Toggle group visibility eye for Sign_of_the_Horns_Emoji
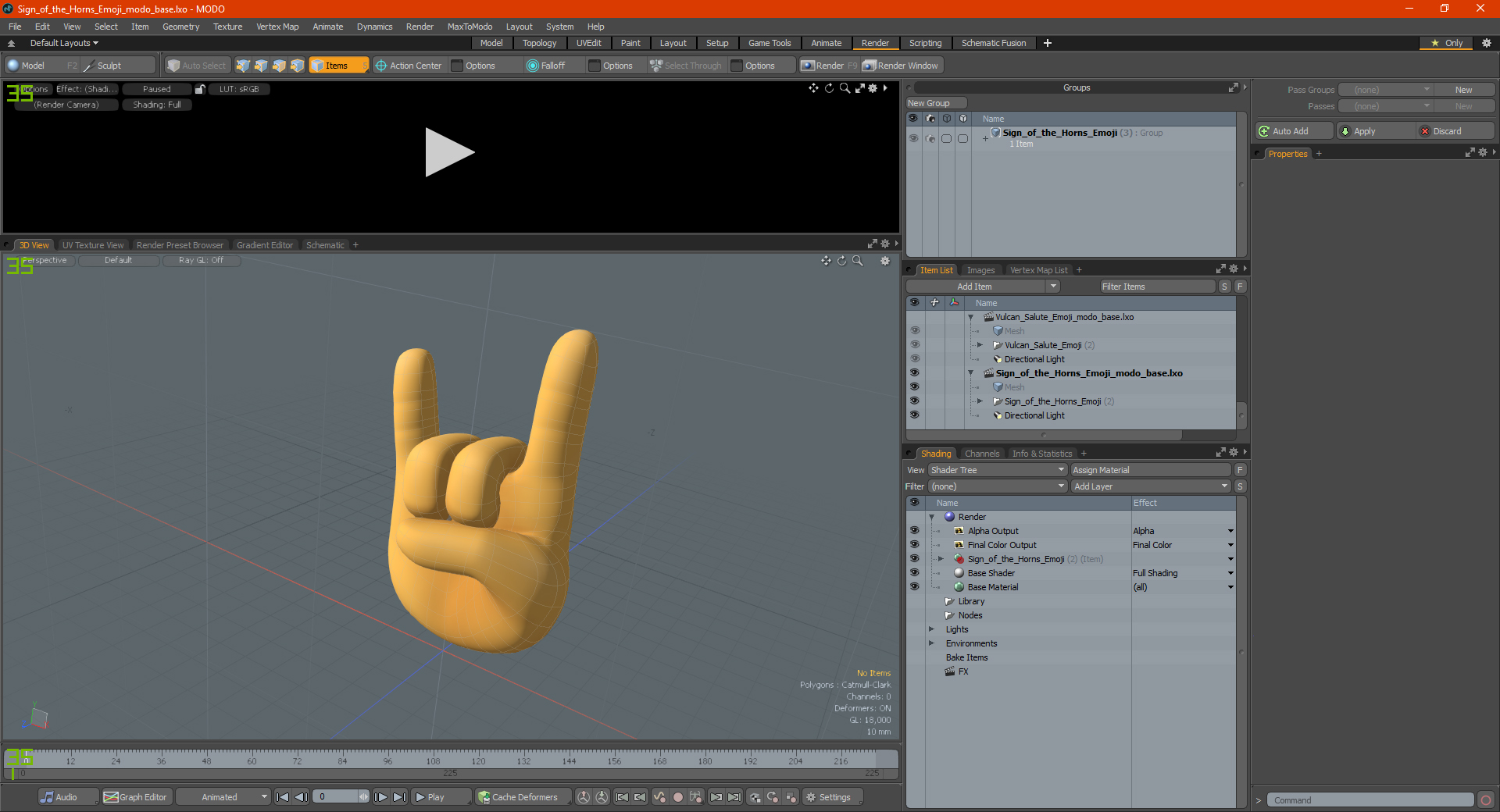1500x812 pixels. [913, 138]
